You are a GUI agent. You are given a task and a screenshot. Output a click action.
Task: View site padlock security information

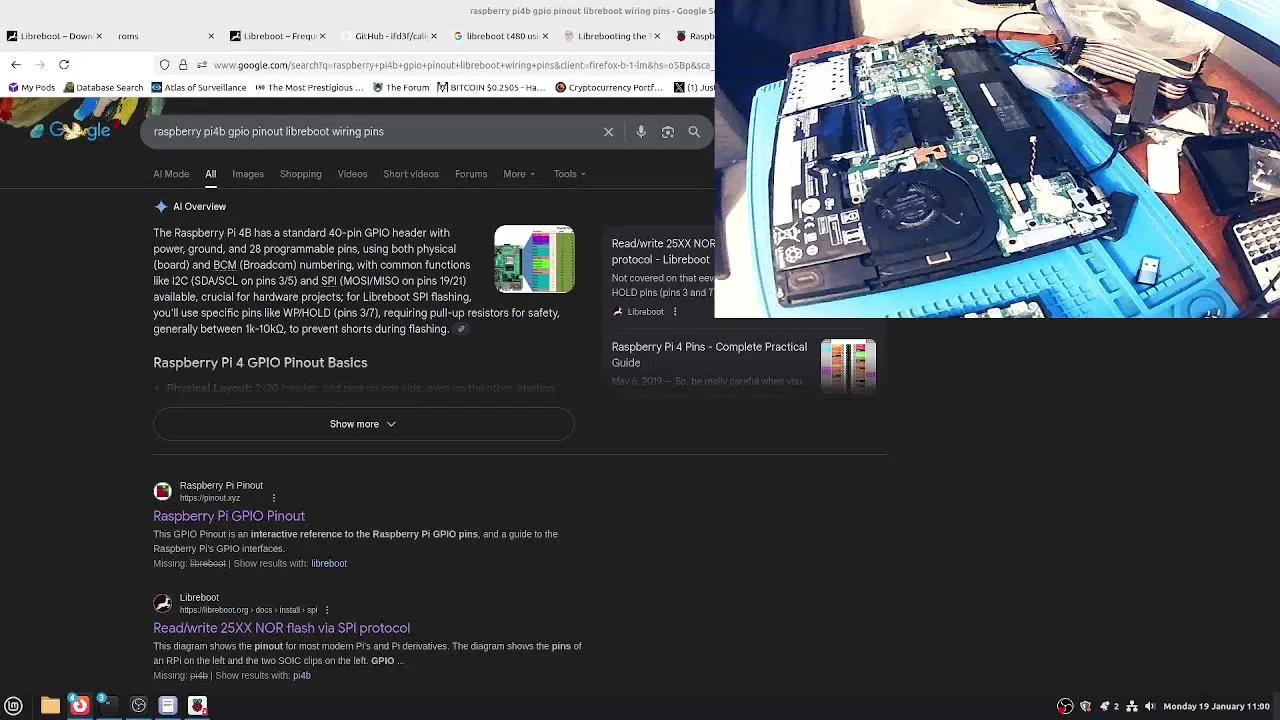tap(183, 65)
